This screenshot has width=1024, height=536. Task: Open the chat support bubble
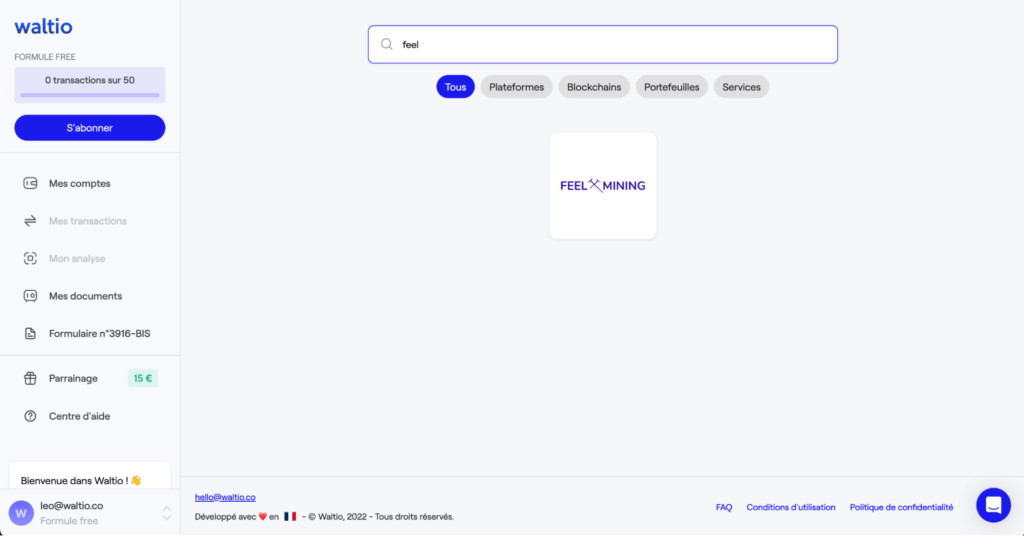click(993, 505)
